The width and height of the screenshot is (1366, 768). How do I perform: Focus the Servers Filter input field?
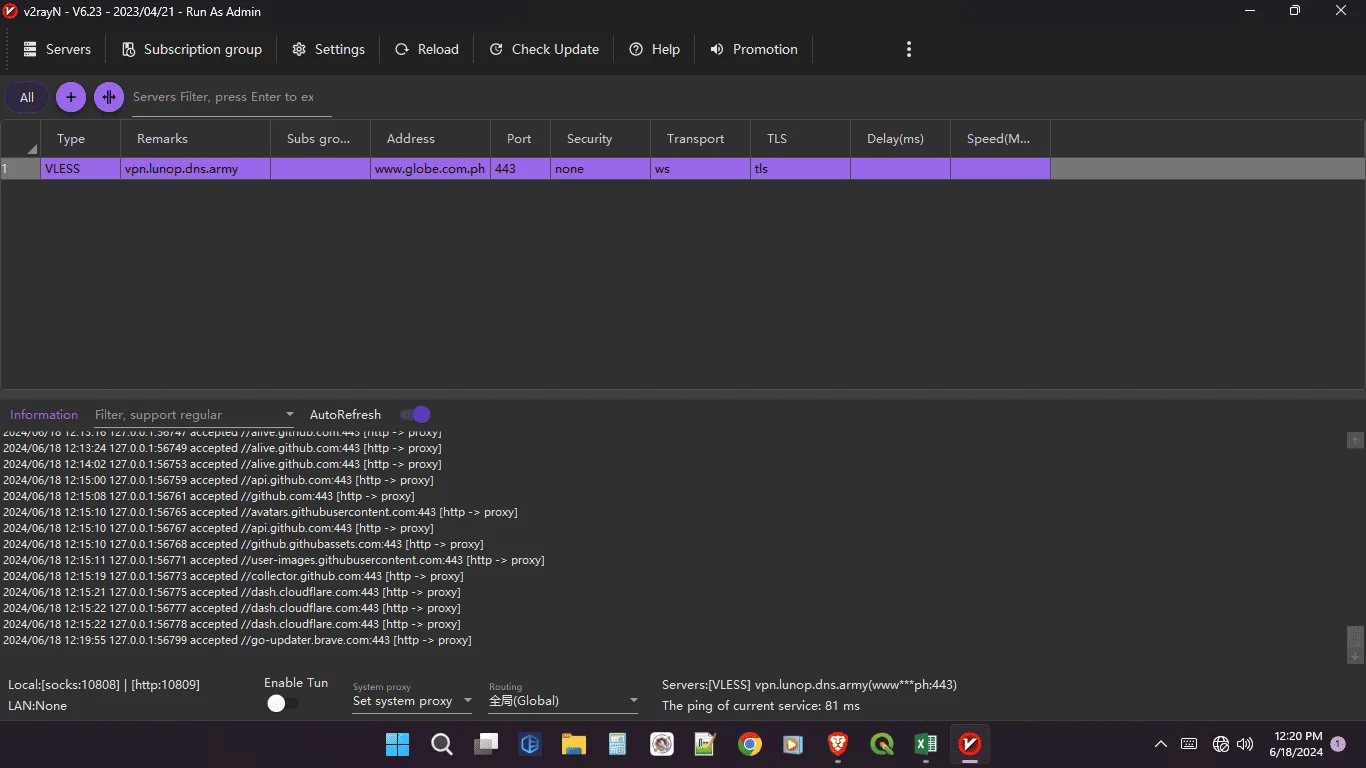click(231, 97)
